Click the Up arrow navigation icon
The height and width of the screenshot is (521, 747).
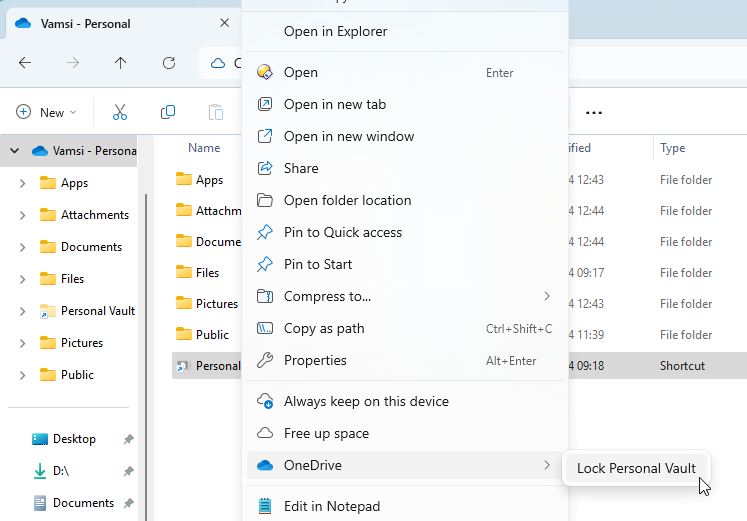click(121, 62)
